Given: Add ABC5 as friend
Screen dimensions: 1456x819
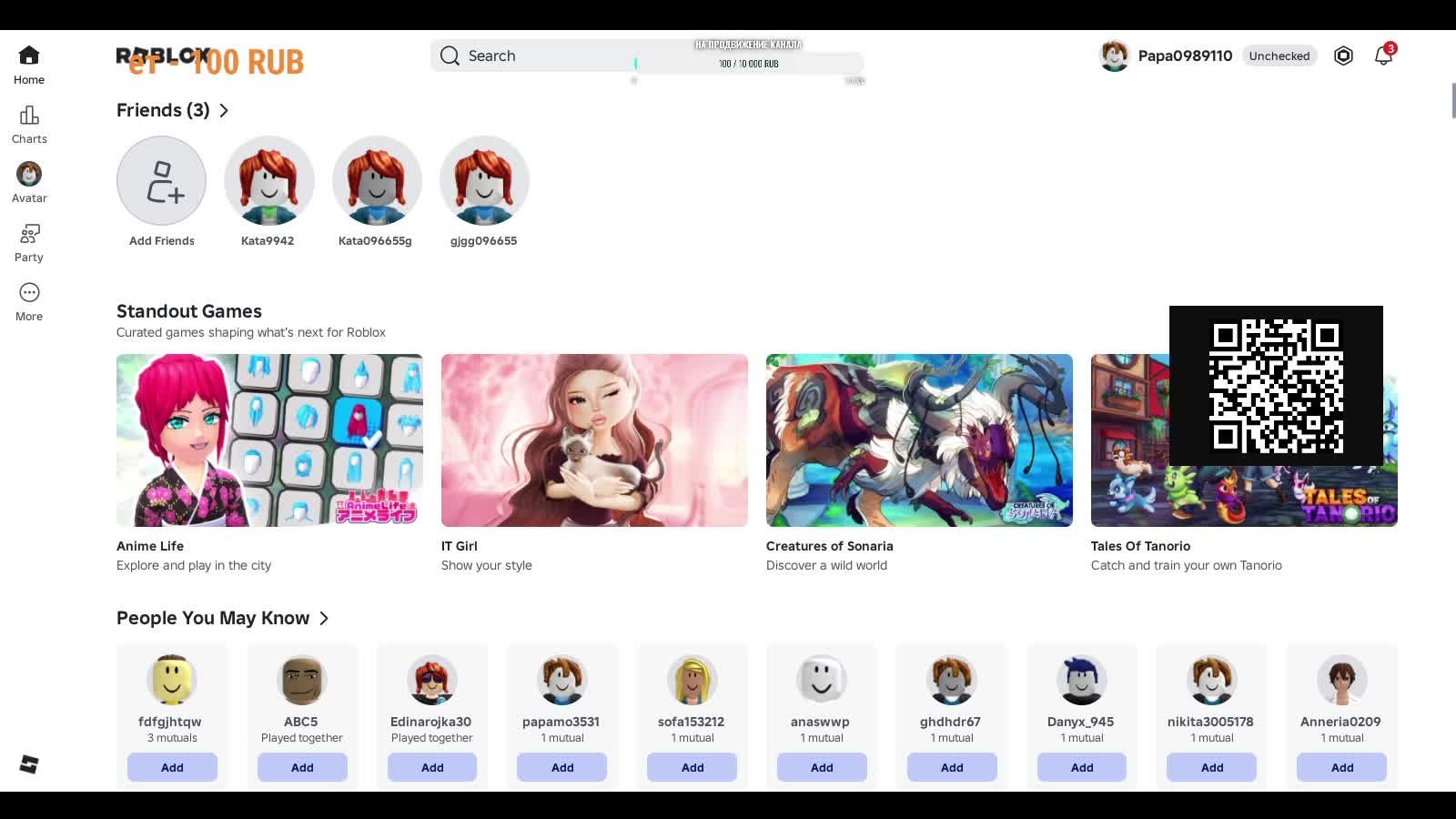Looking at the screenshot, I should pyautogui.click(x=302, y=767).
